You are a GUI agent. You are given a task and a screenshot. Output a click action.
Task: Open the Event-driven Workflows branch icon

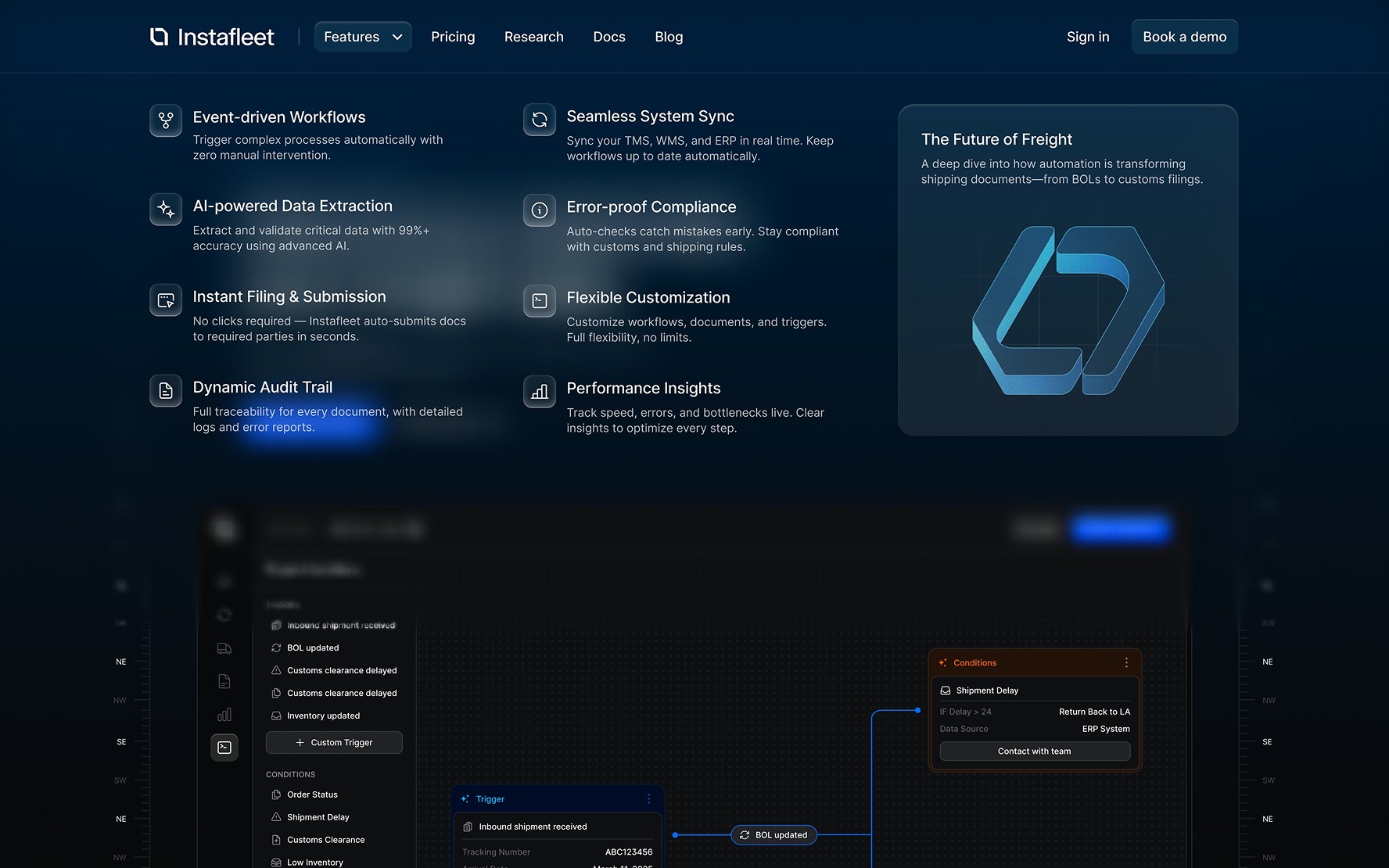click(166, 120)
